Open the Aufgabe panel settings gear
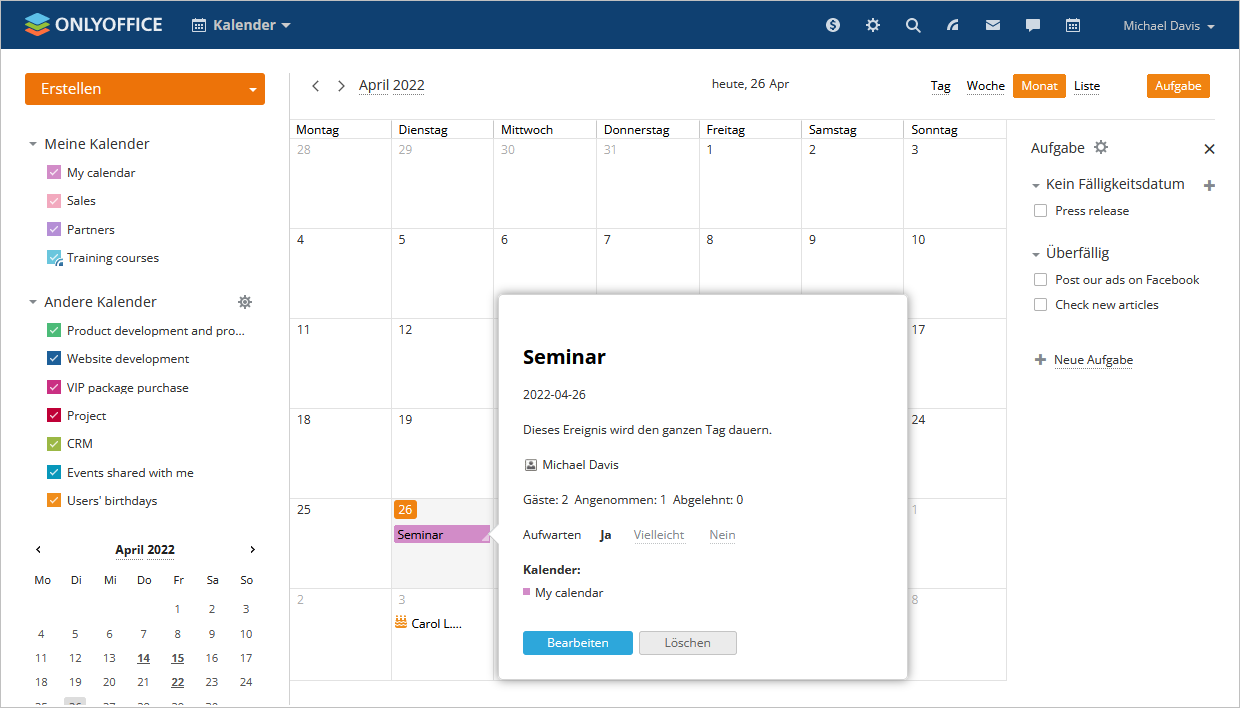The height and width of the screenshot is (708, 1240). point(1101,147)
